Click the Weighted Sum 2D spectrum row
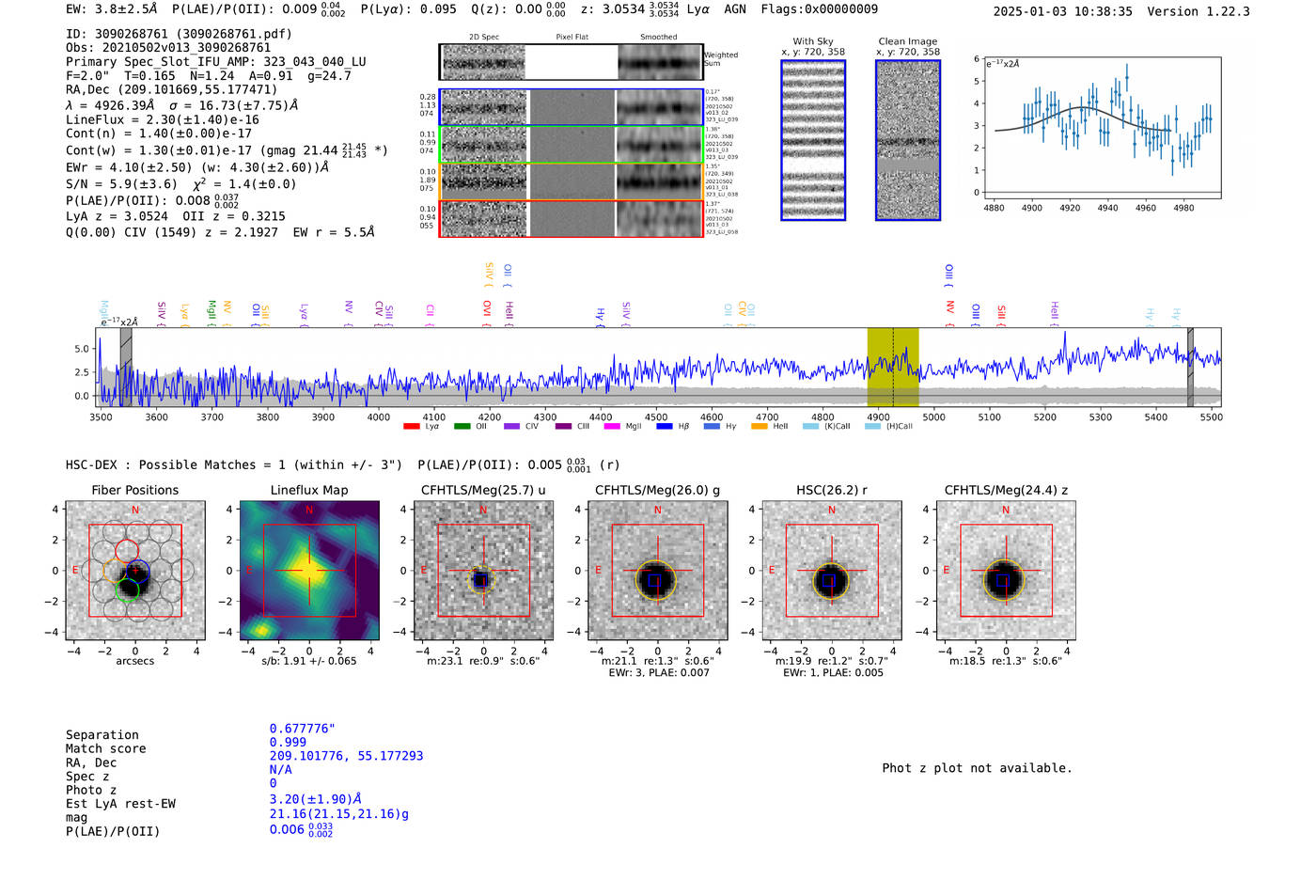The image size is (1316, 896). click(x=572, y=62)
